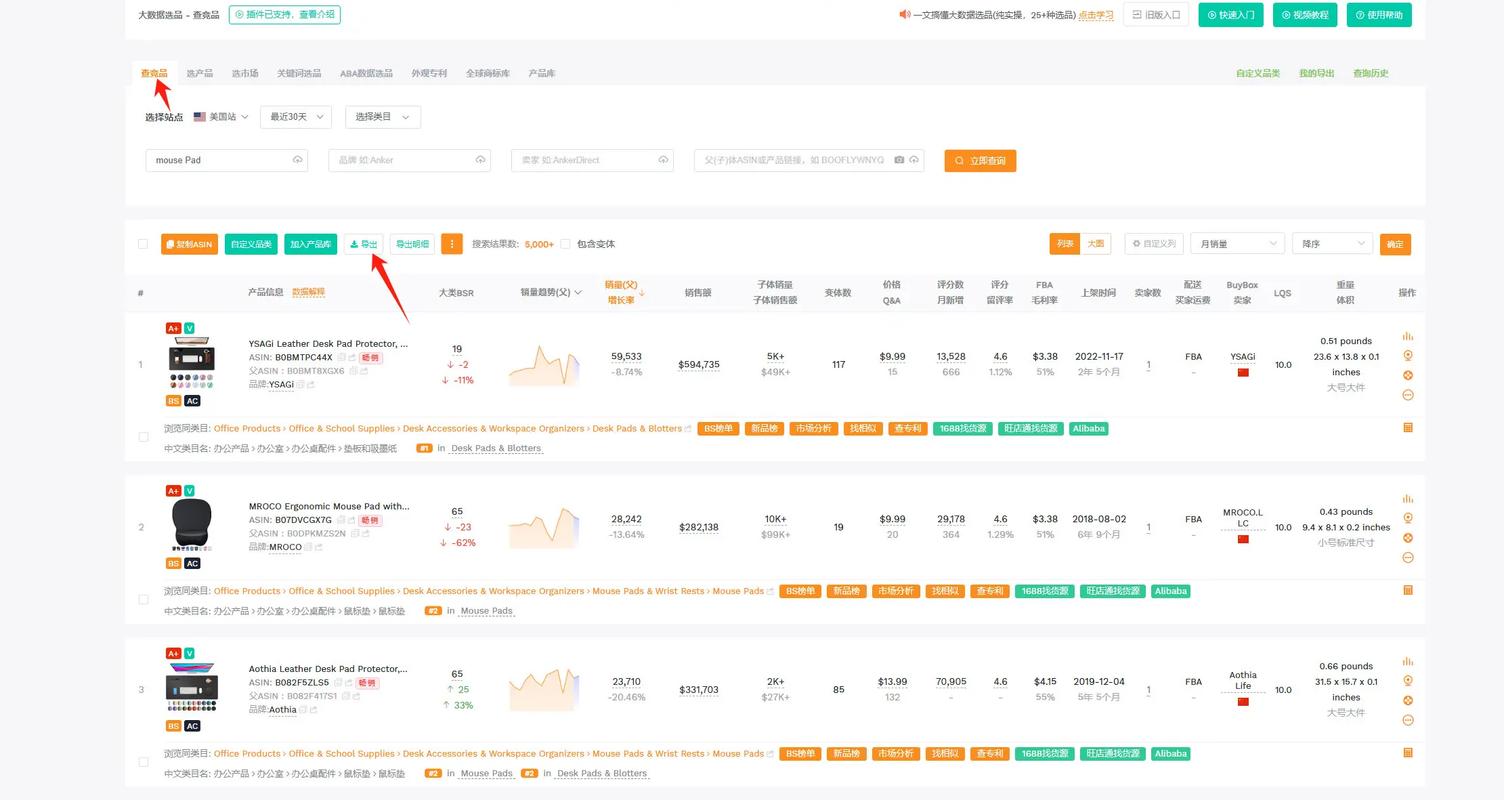This screenshot has width=1504, height=800.
Task: Open the 月销量 sort field dropdown
Action: pos(1238,244)
